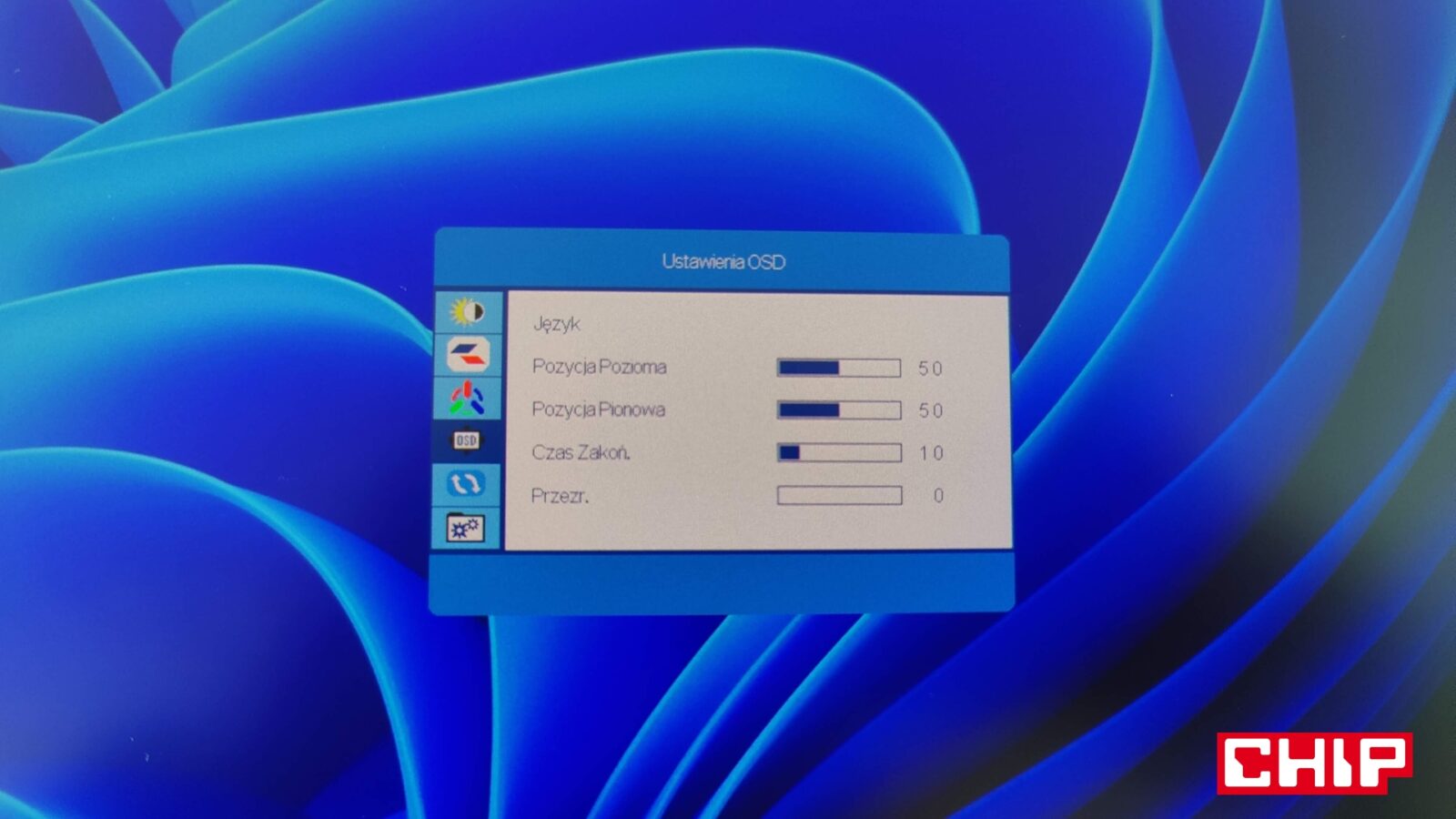Click the value 10 beside Czas Zakoń.
Viewport: 1456px width, 819px height.
pyautogui.click(x=930, y=453)
